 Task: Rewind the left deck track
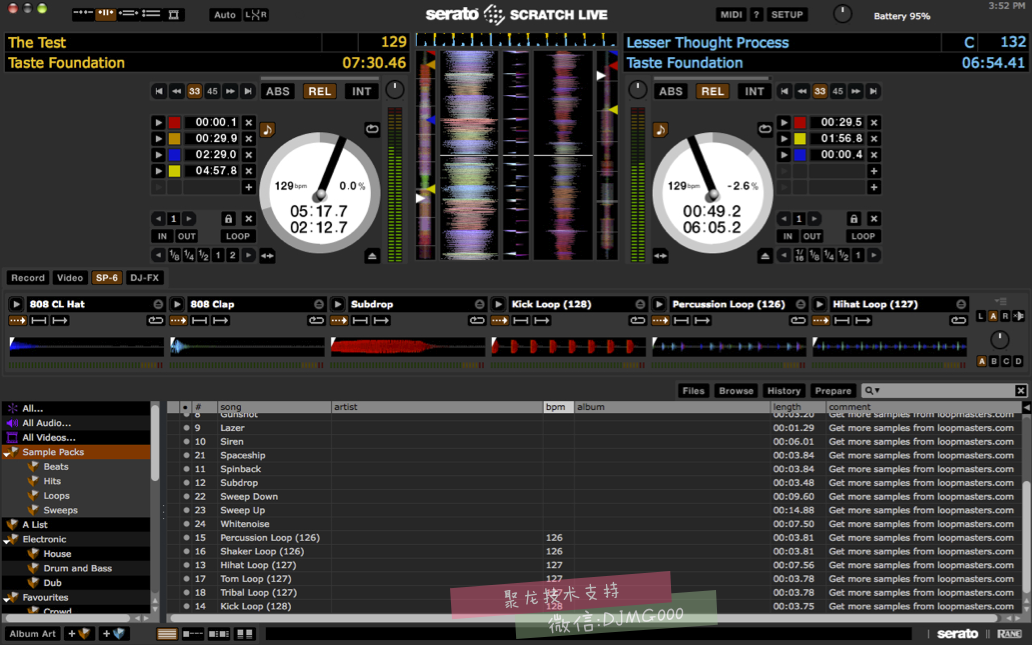(x=176, y=91)
